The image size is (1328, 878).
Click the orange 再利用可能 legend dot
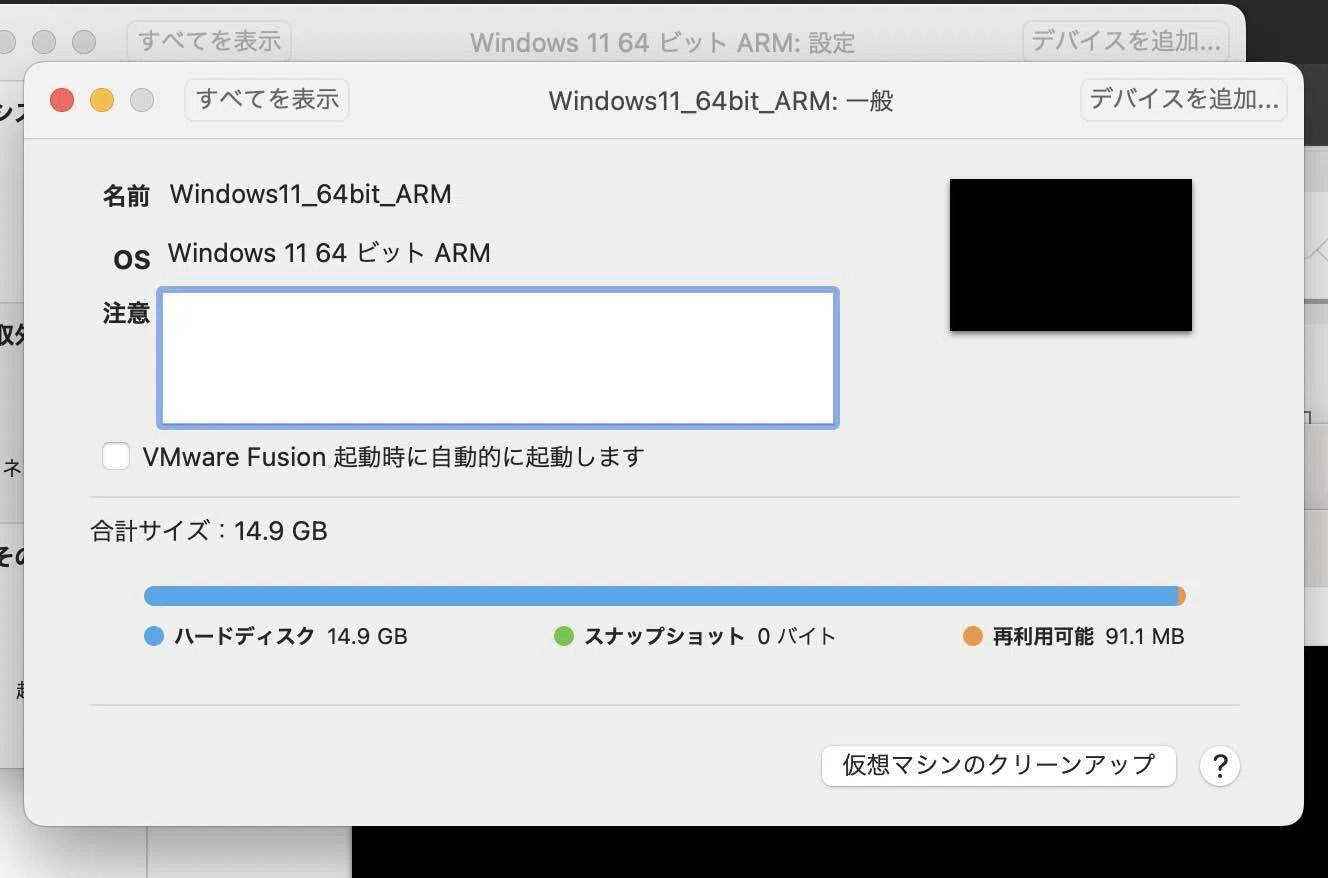point(973,636)
